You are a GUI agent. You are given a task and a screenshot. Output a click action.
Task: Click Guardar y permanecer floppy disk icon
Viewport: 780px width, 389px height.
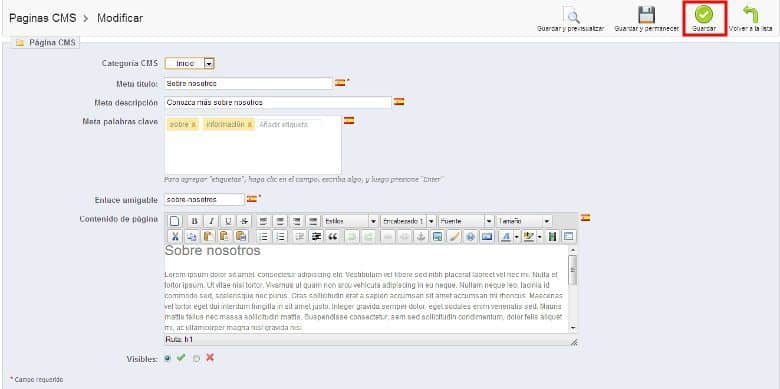[x=646, y=14]
